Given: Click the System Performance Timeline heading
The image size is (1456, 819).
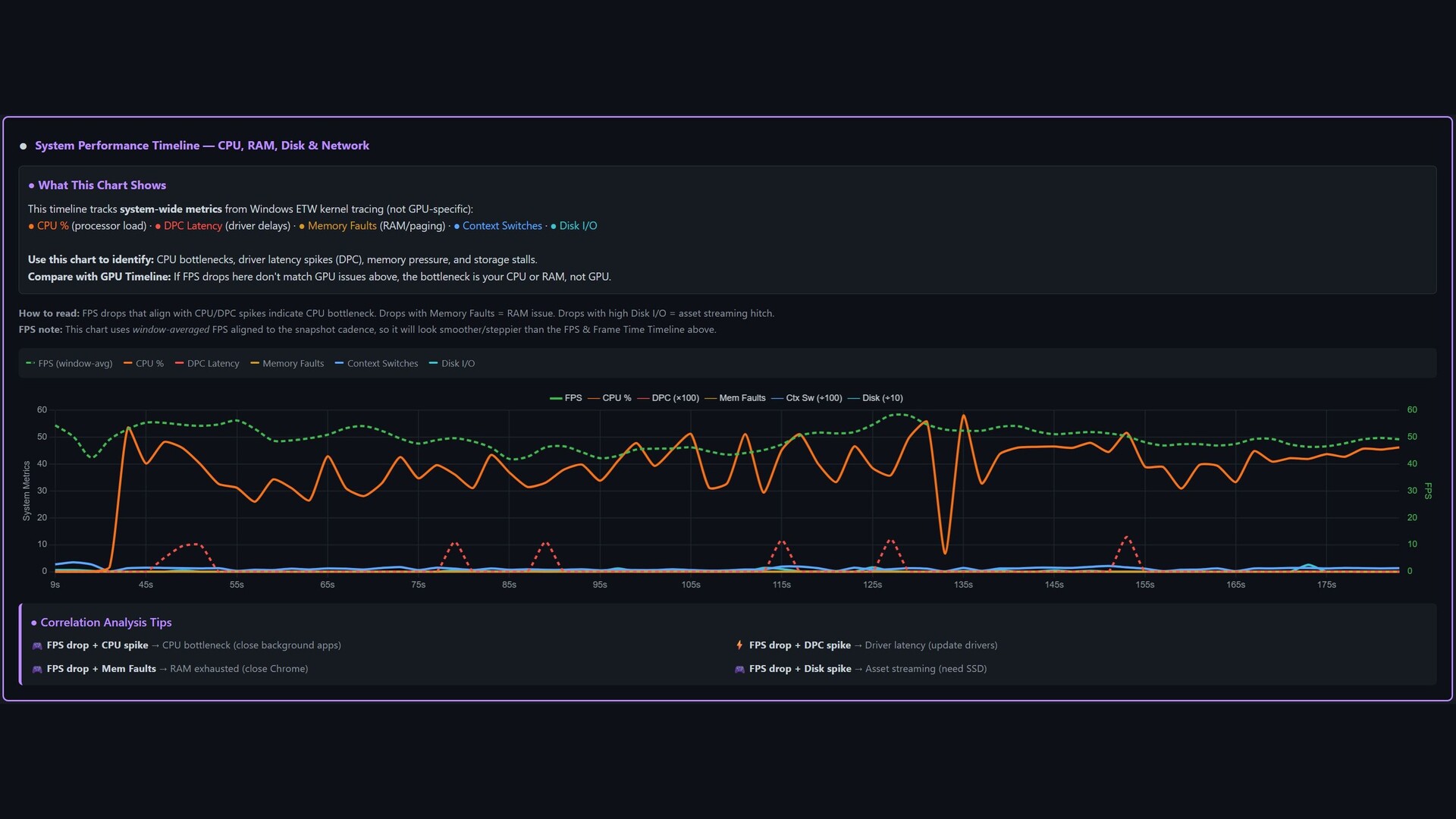Looking at the screenshot, I should [x=202, y=146].
